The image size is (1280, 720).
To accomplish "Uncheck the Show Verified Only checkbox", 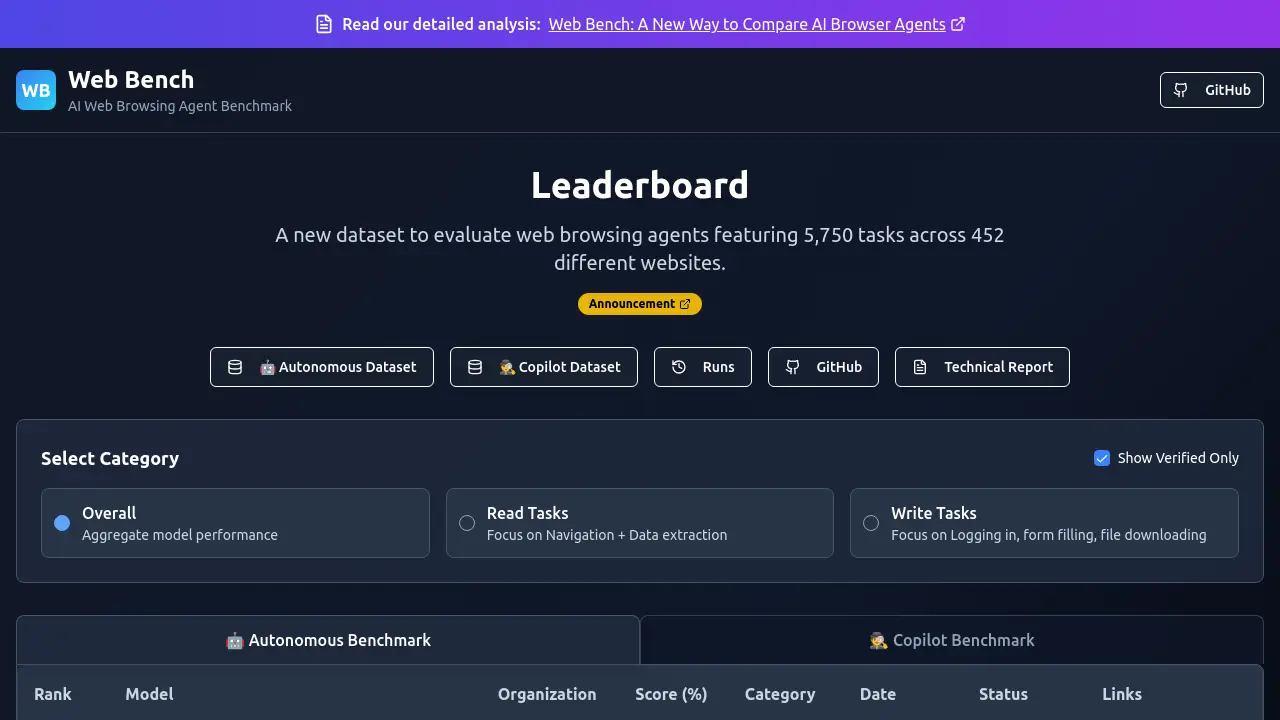I will click(1102, 458).
